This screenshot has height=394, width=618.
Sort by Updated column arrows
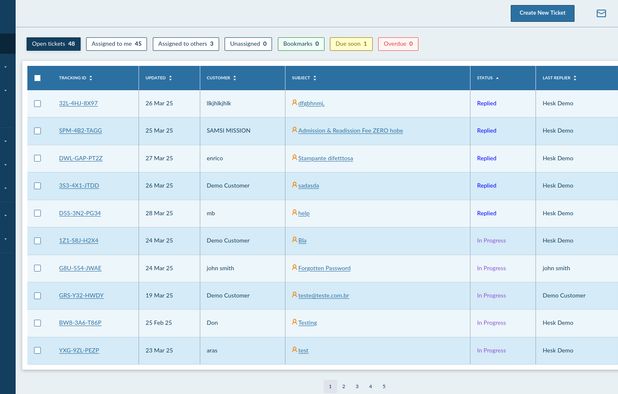(170, 78)
